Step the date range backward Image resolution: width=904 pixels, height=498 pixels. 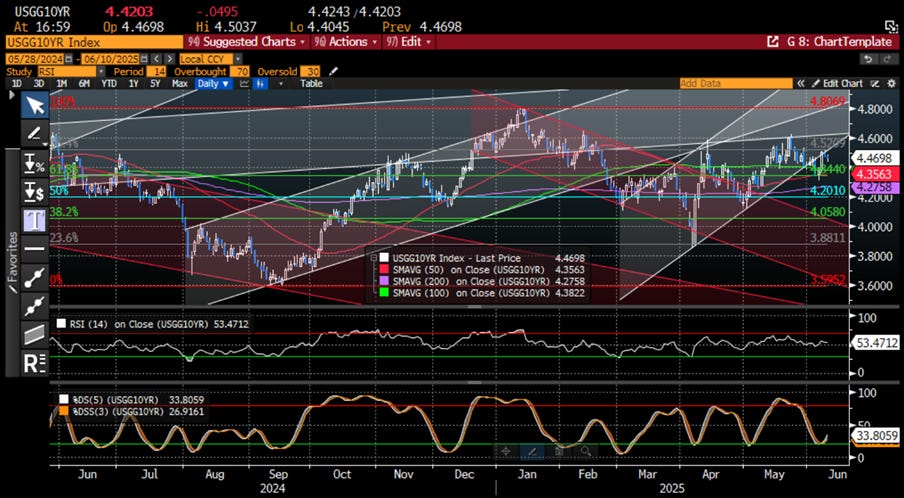click(x=157, y=59)
